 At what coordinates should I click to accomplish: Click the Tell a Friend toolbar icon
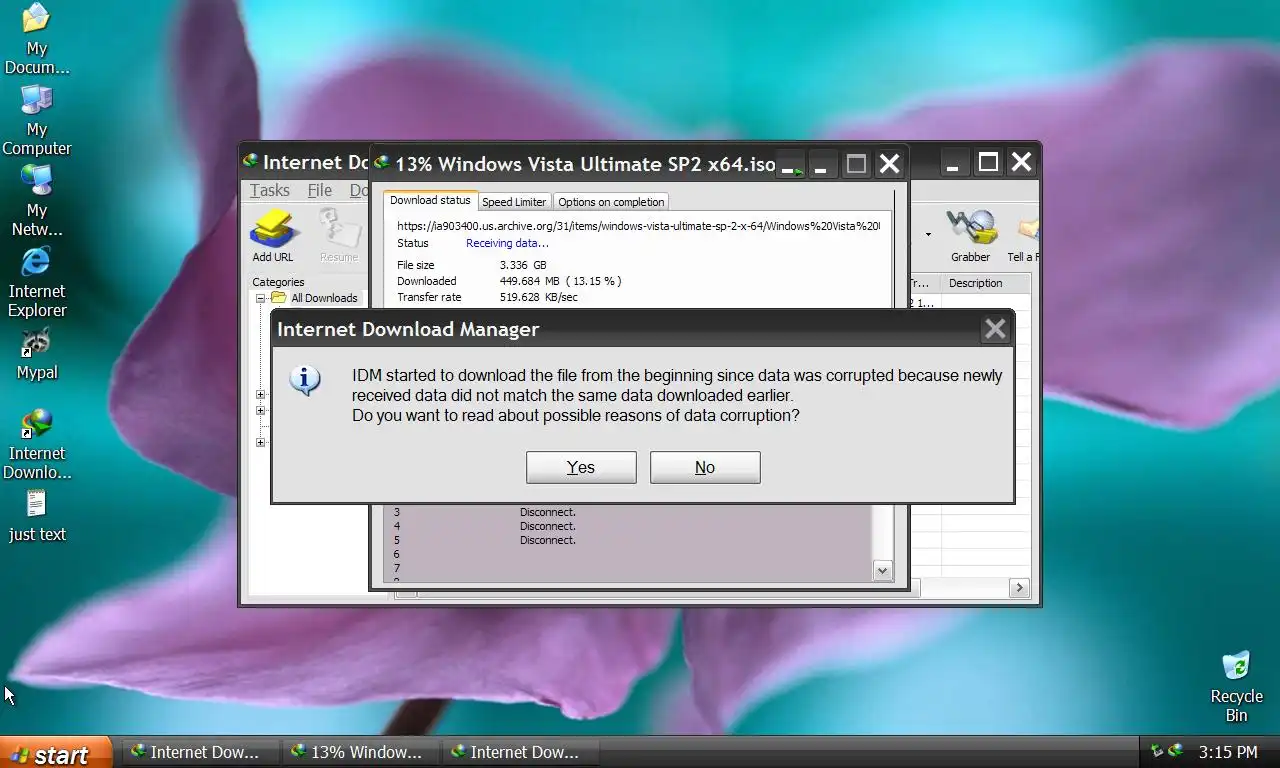point(1024,236)
